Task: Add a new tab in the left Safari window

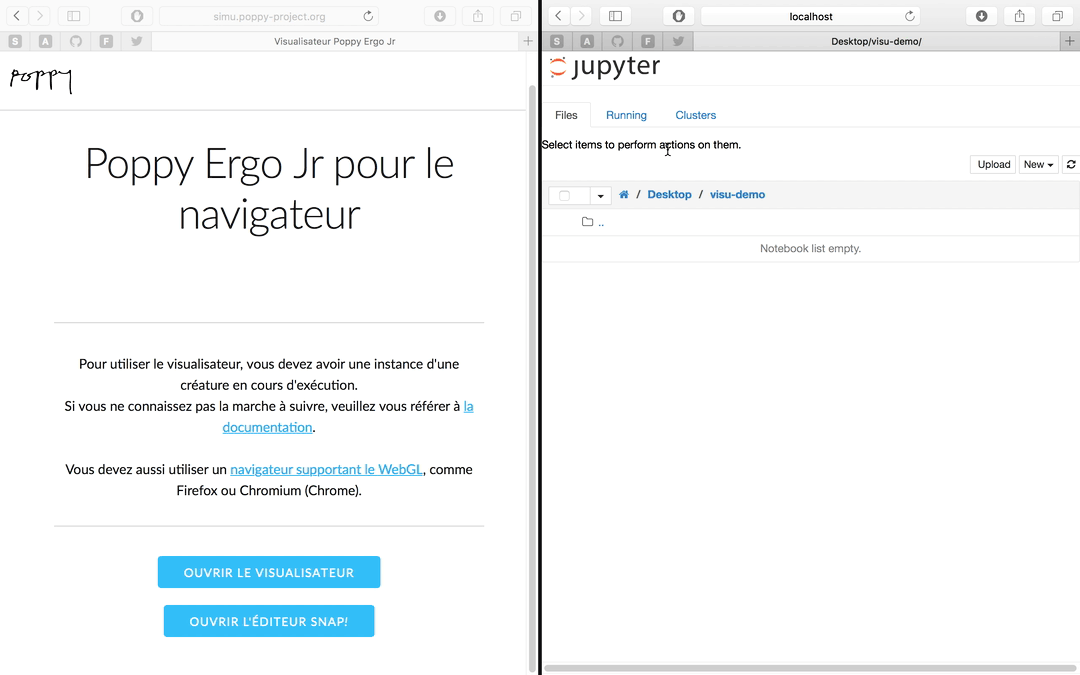Action: tap(528, 41)
